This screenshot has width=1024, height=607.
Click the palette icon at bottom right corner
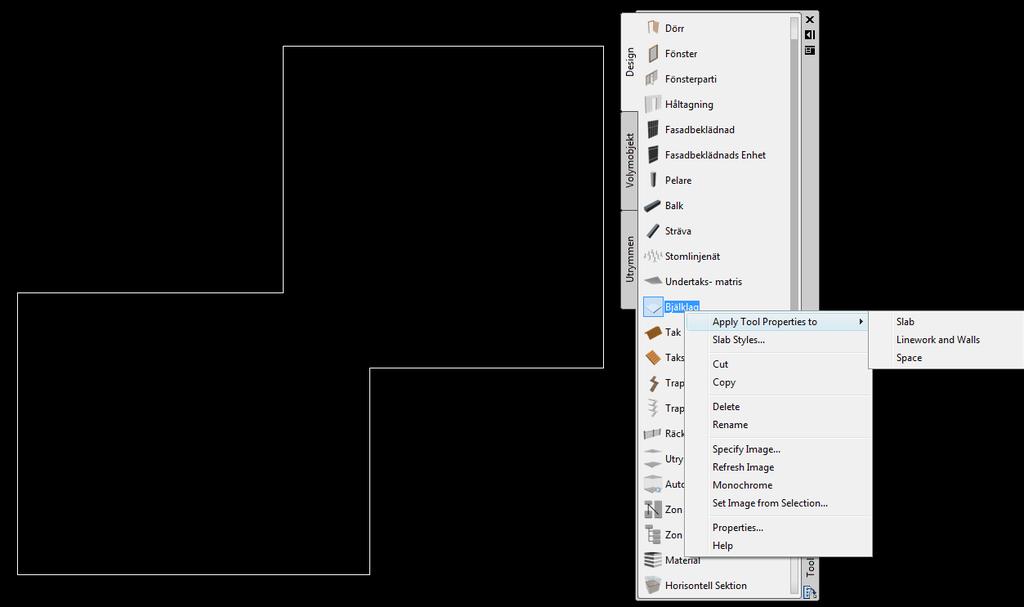coord(810,592)
